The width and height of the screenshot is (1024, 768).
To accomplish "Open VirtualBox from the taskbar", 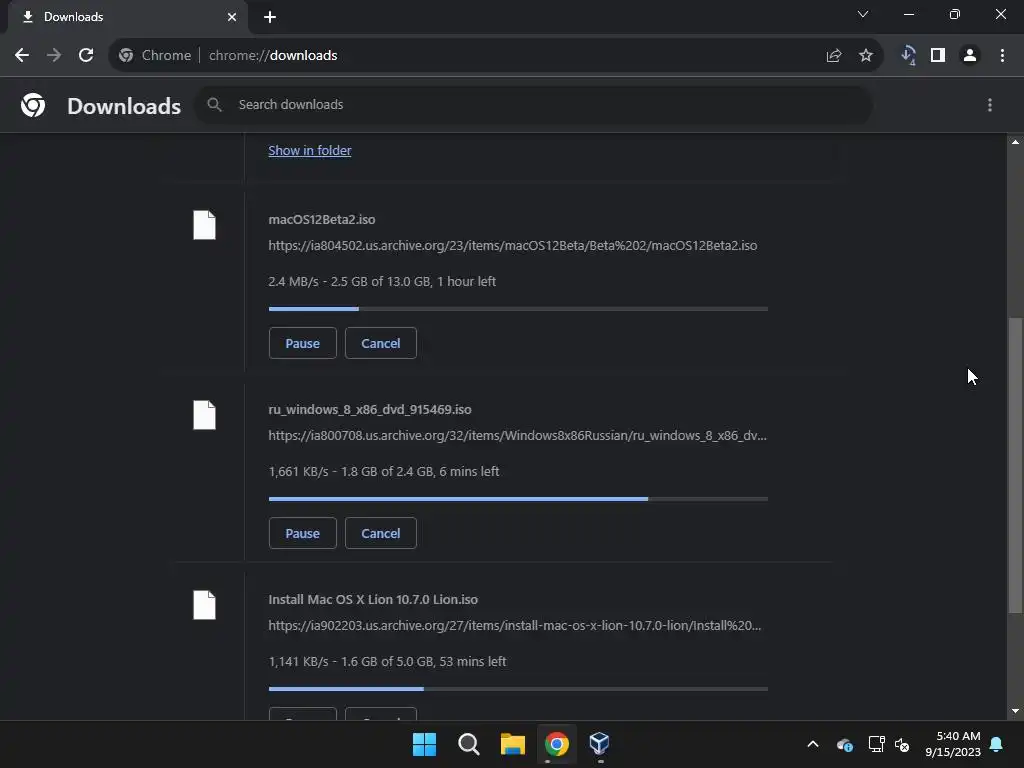I will tap(600, 744).
